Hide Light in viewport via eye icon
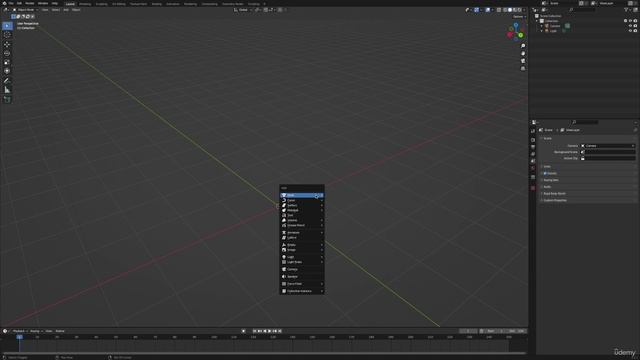 click(x=631, y=31)
